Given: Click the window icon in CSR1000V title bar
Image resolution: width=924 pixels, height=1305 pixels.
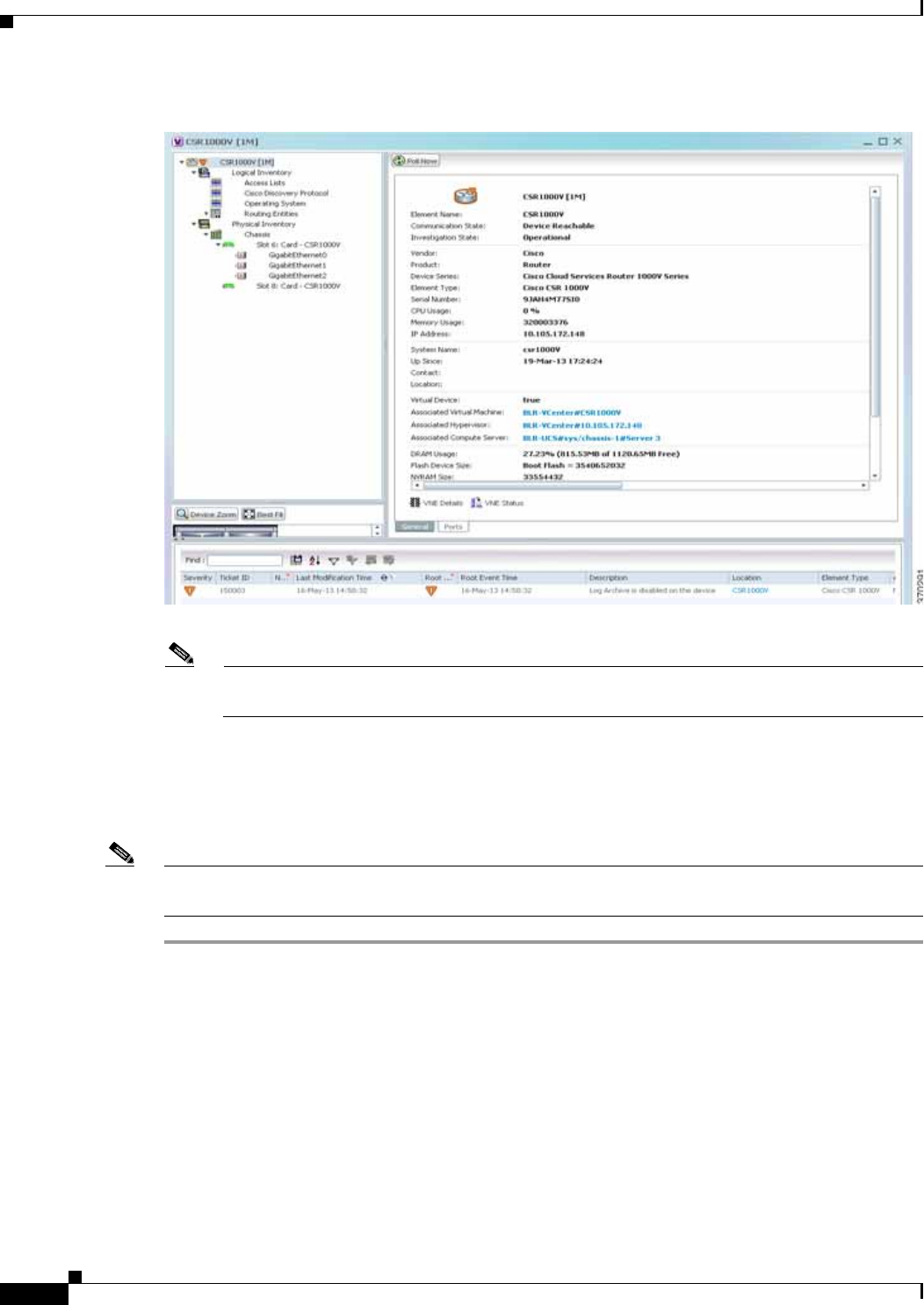Looking at the screenshot, I should point(177,141).
